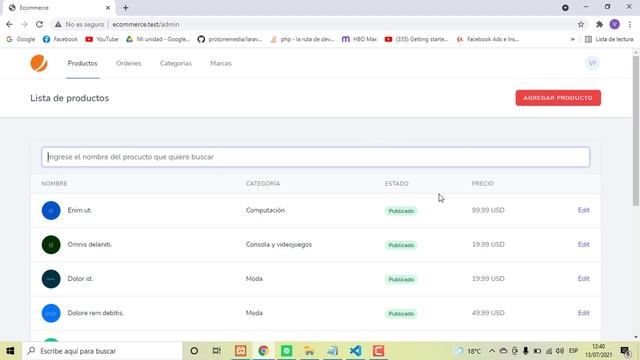Edit the Enim ut. product
The image size is (640, 360).
584,210
